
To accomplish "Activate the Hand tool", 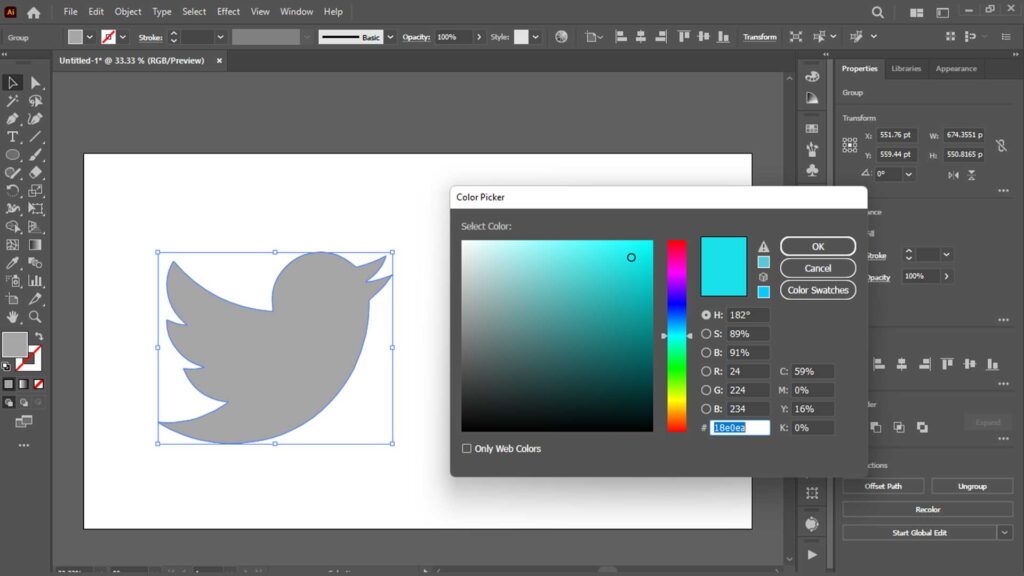I will click(x=12, y=317).
